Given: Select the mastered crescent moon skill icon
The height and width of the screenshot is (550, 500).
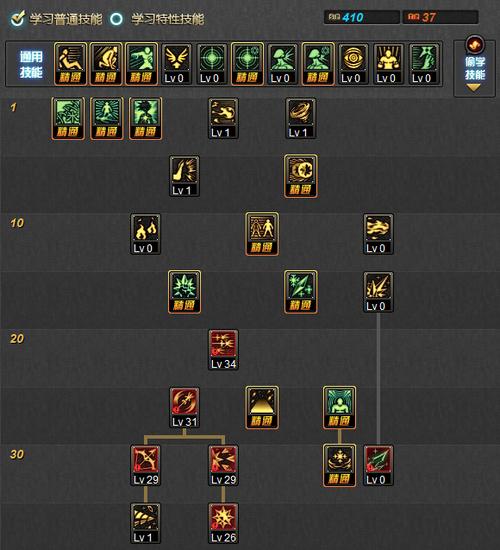Looking at the screenshot, I should pyautogui.click(x=301, y=176).
